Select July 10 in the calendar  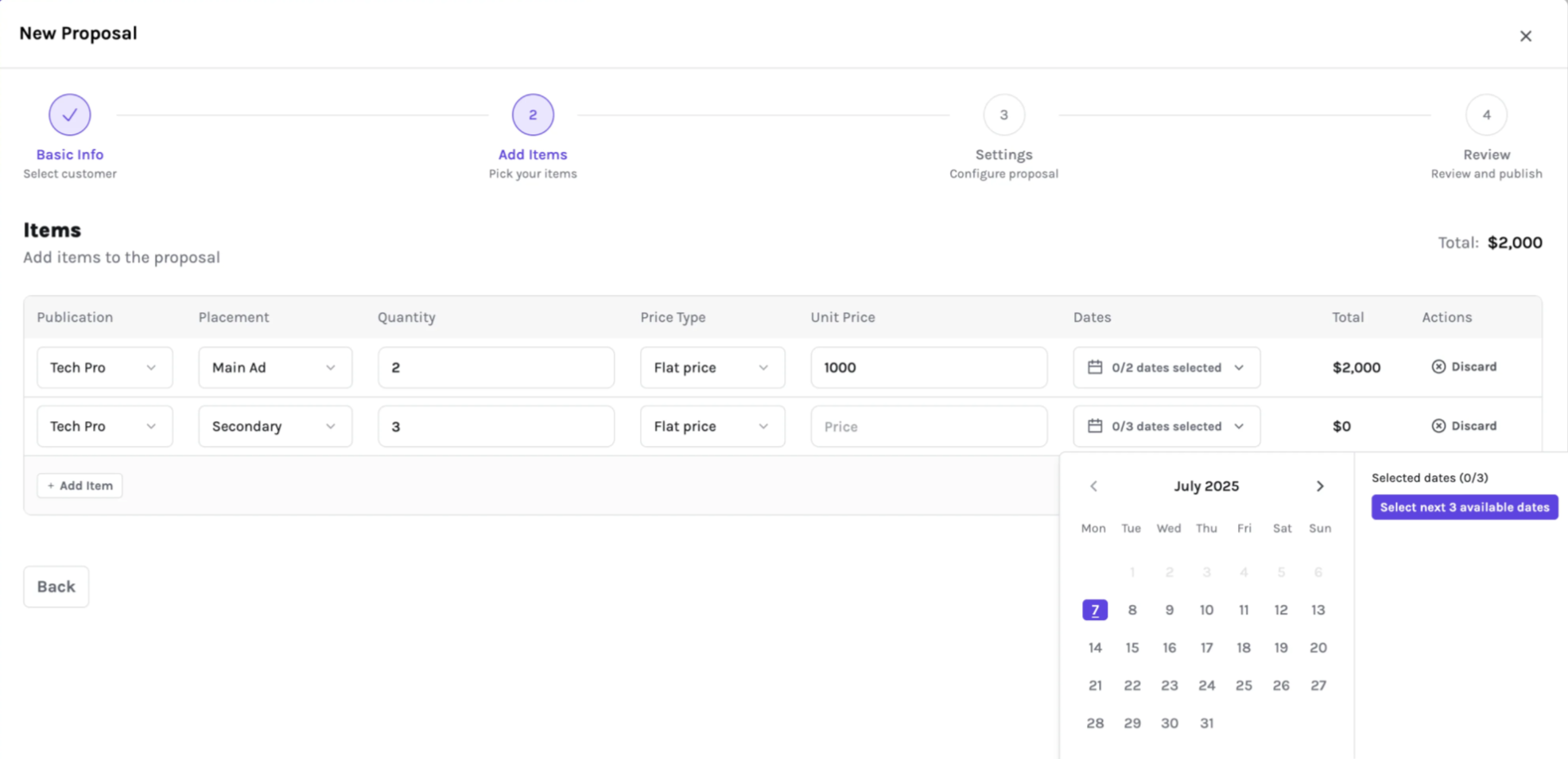(x=1206, y=610)
